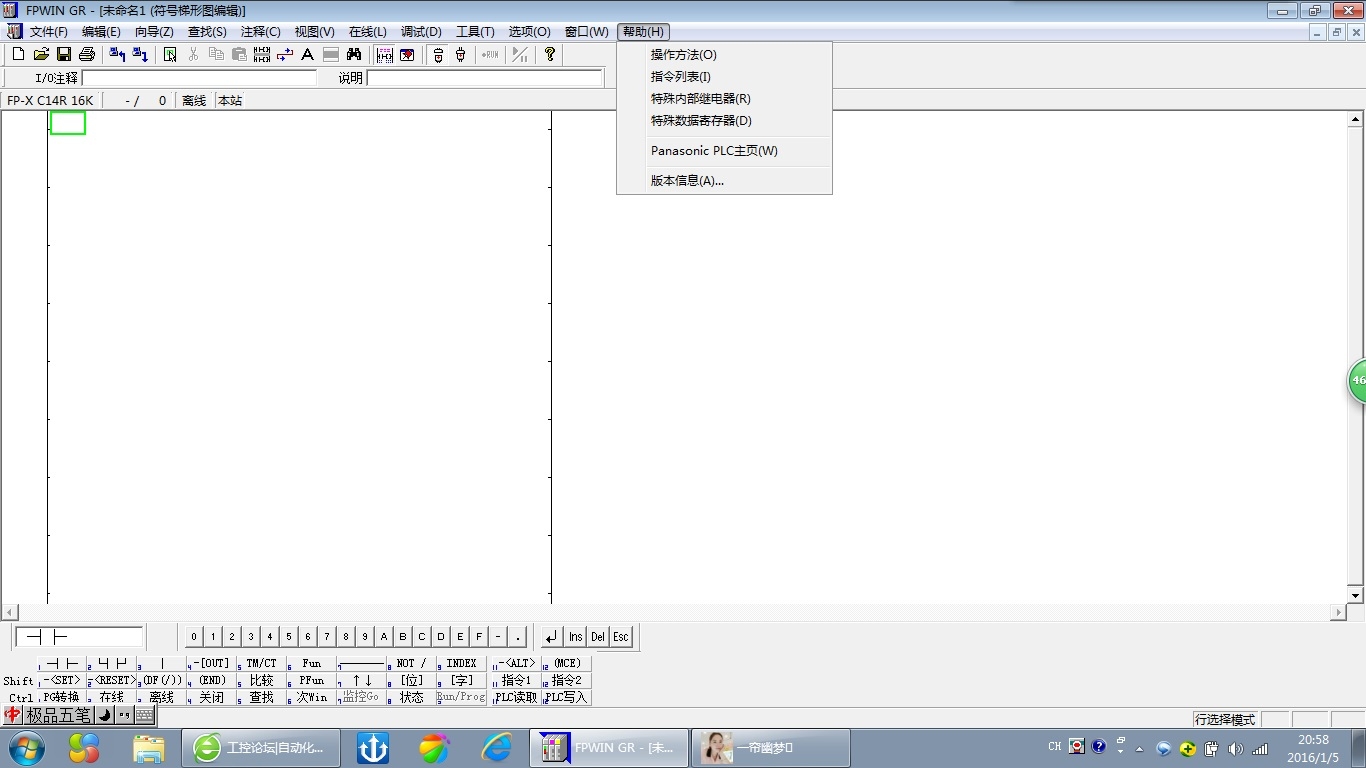Click the PLC读取 function key button
1366x768 pixels.
coord(515,697)
